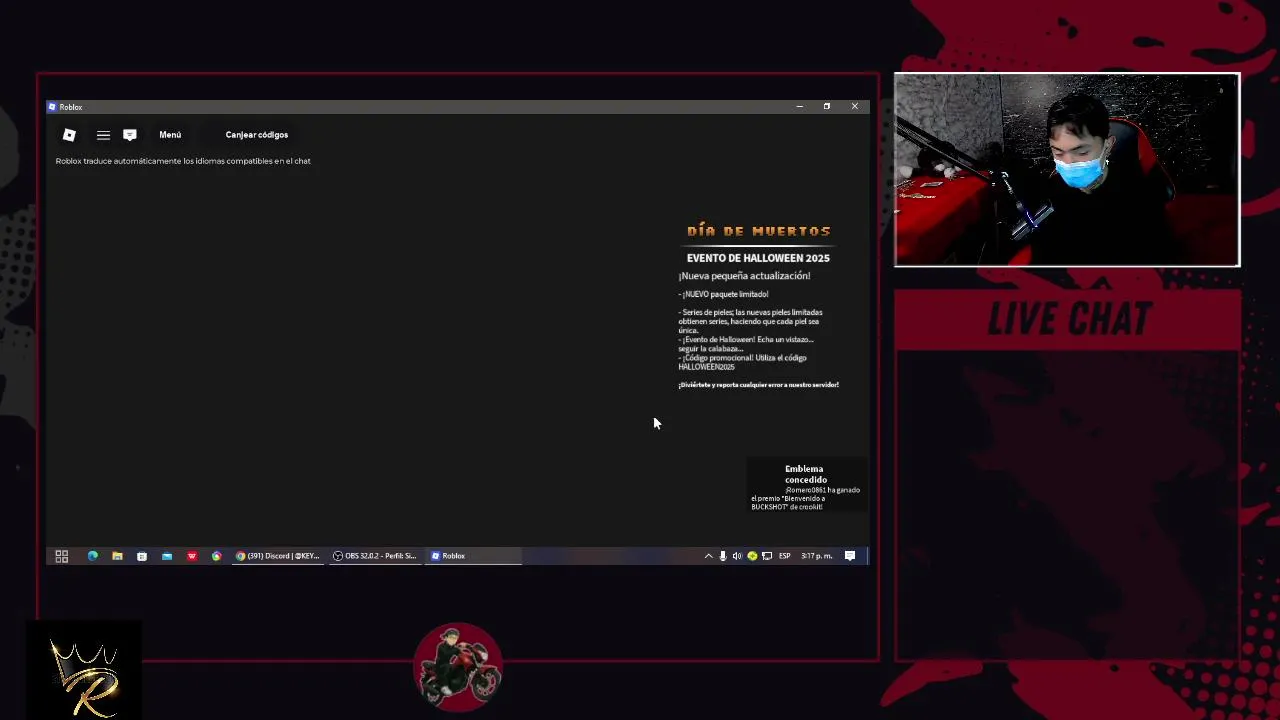Expand the hidden system tray icons

(708, 556)
